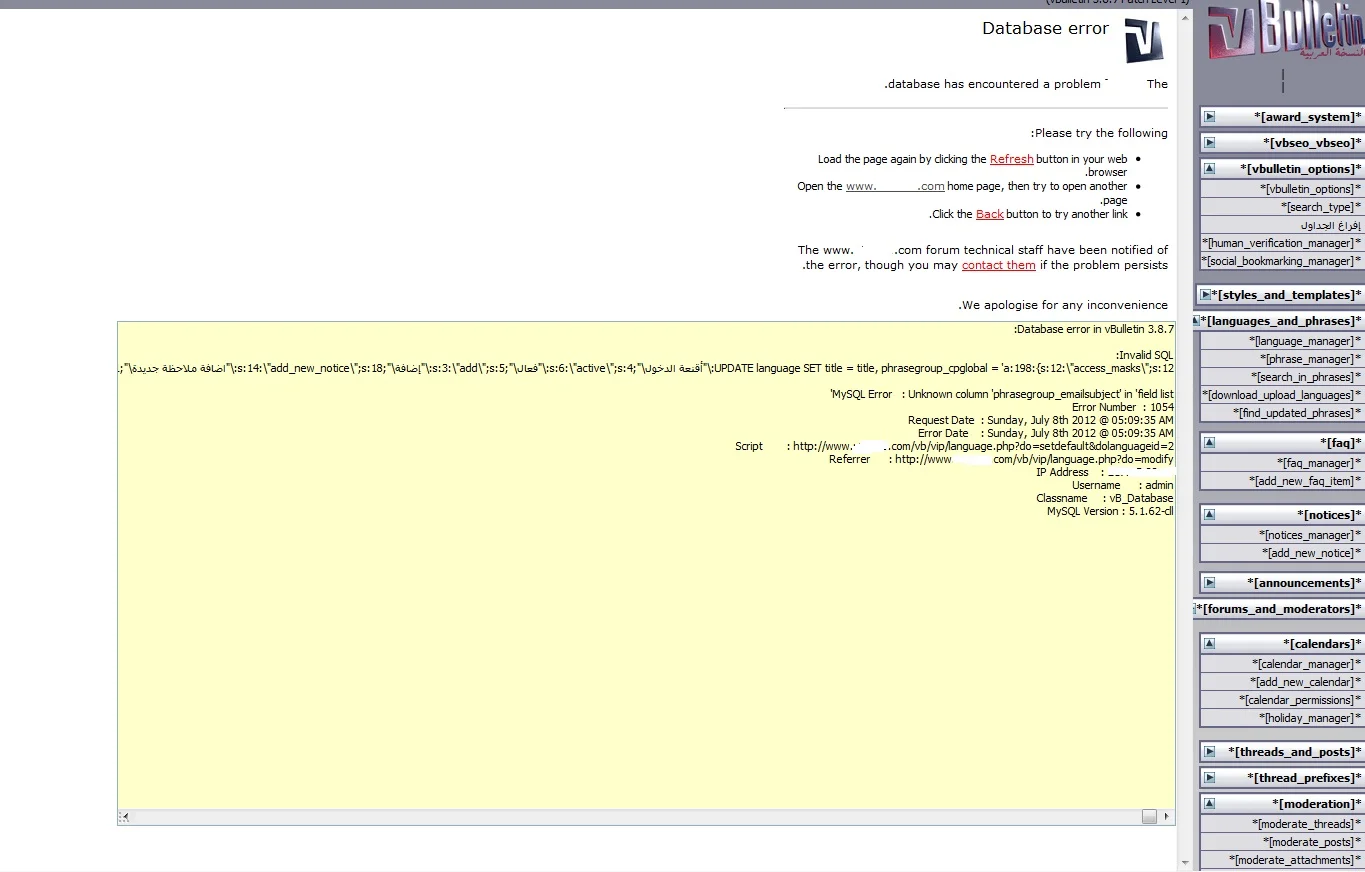This screenshot has width=1365, height=872.
Task: Click the Back link
Action: tap(989, 214)
